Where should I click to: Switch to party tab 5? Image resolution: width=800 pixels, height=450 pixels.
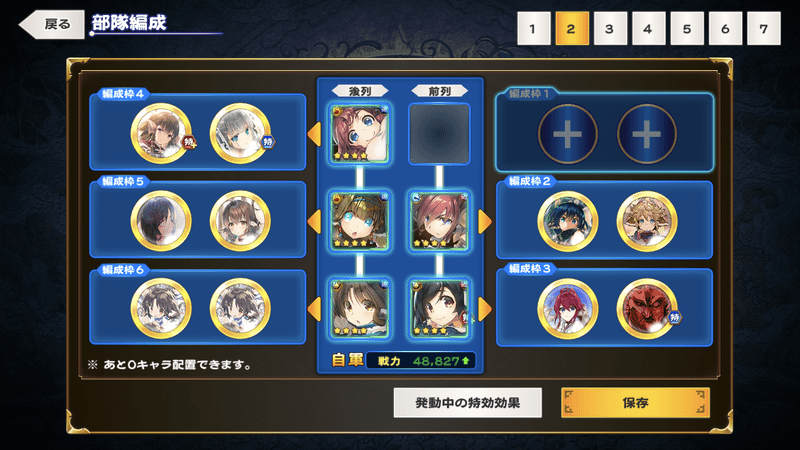(687, 29)
